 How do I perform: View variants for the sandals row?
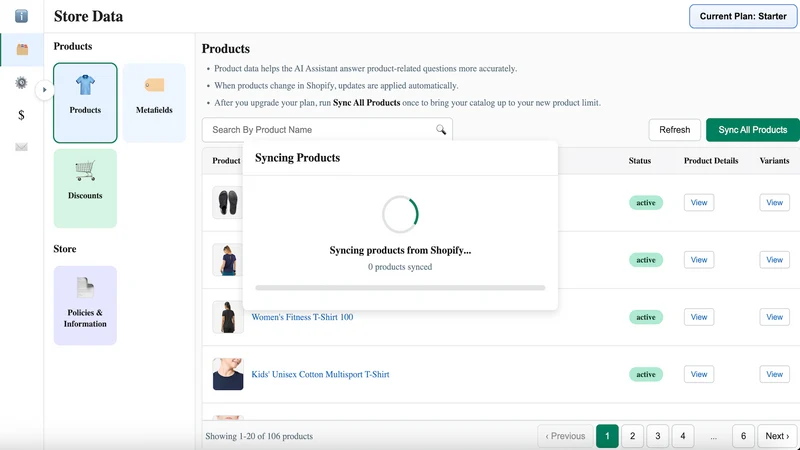[774, 203]
